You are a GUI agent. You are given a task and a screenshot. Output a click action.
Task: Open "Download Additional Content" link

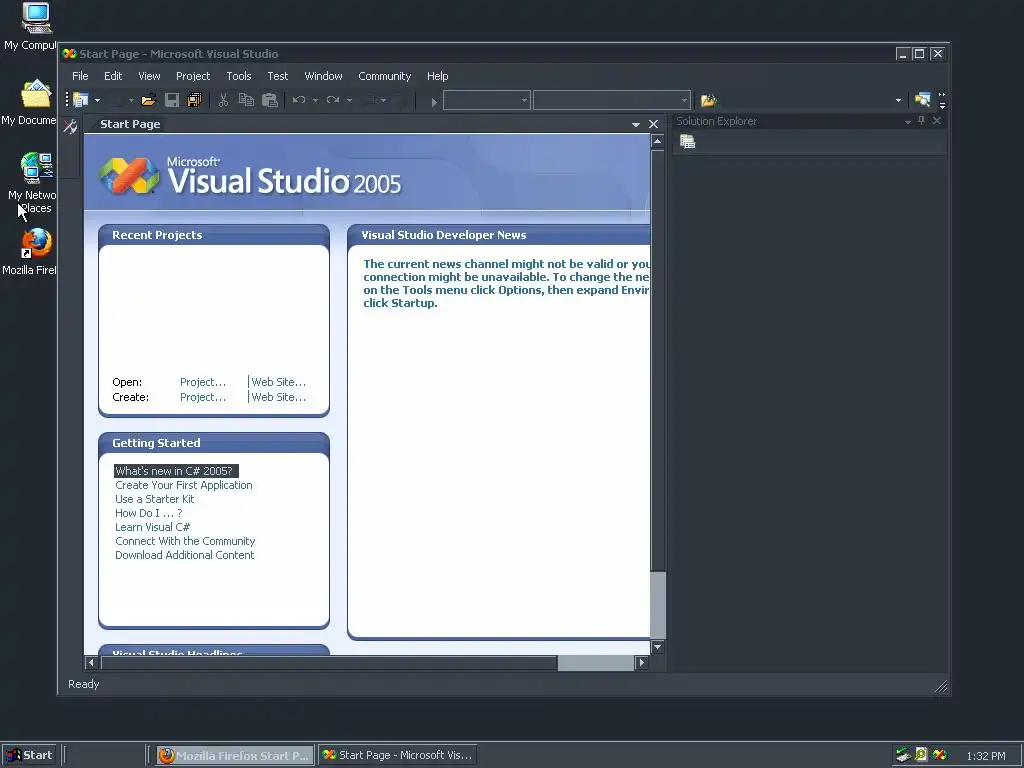185,555
